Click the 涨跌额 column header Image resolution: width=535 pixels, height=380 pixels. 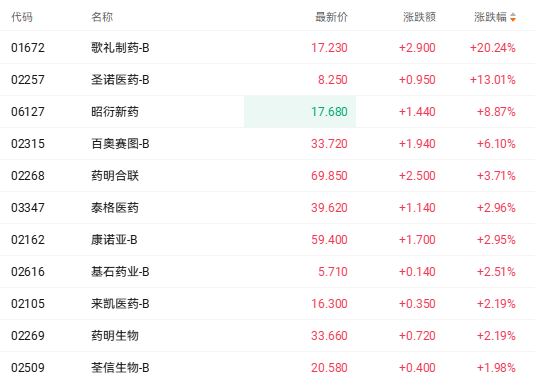[419, 17]
